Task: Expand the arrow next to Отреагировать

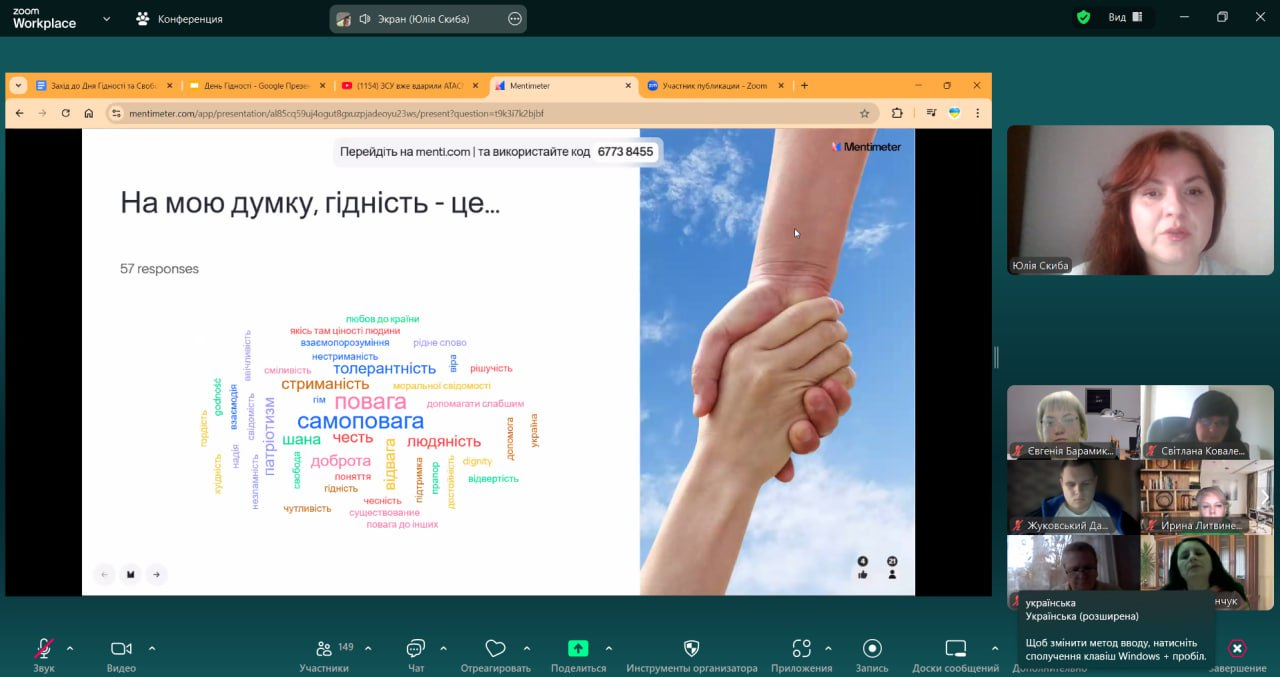Action: click(x=527, y=648)
